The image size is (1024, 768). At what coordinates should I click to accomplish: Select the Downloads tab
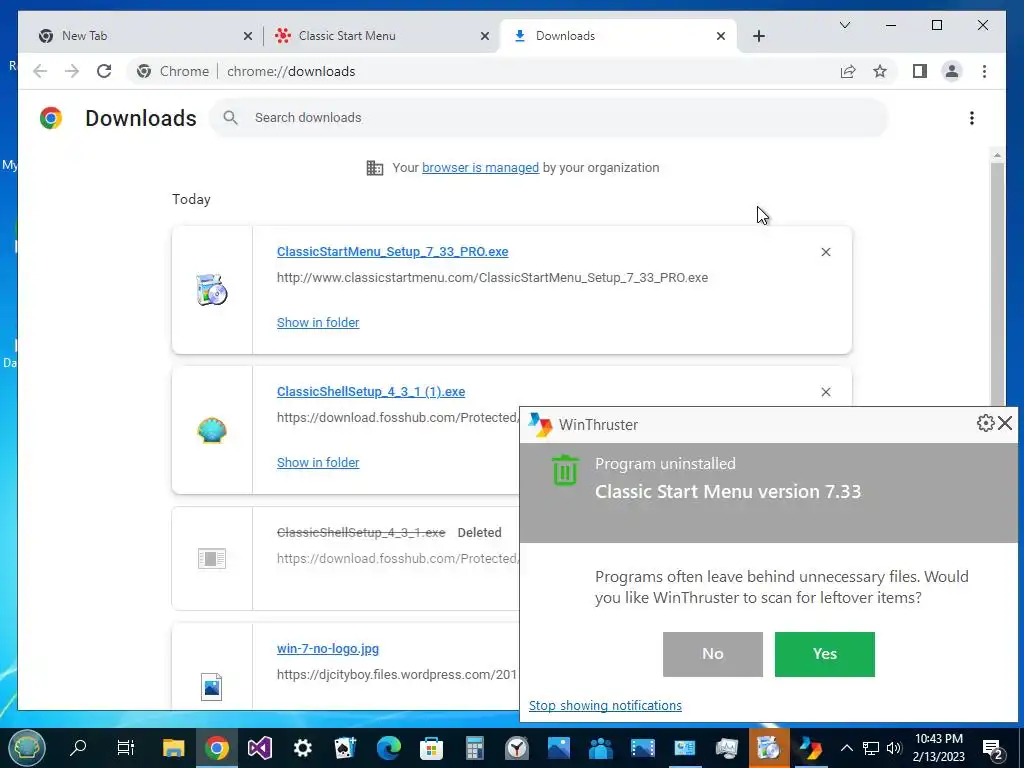(x=617, y=36)
